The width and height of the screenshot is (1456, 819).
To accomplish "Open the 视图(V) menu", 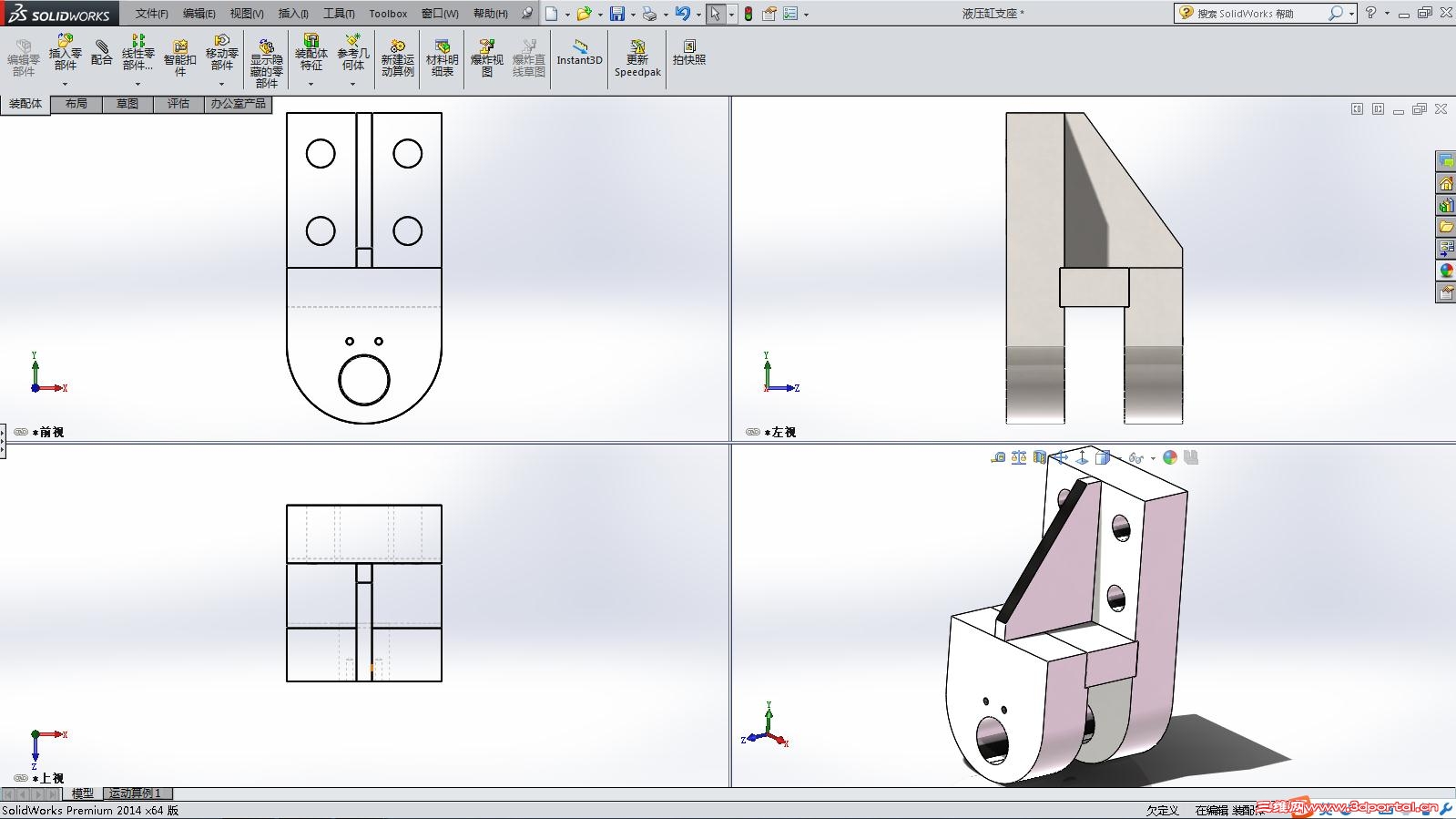I will [x=247, y=14].
